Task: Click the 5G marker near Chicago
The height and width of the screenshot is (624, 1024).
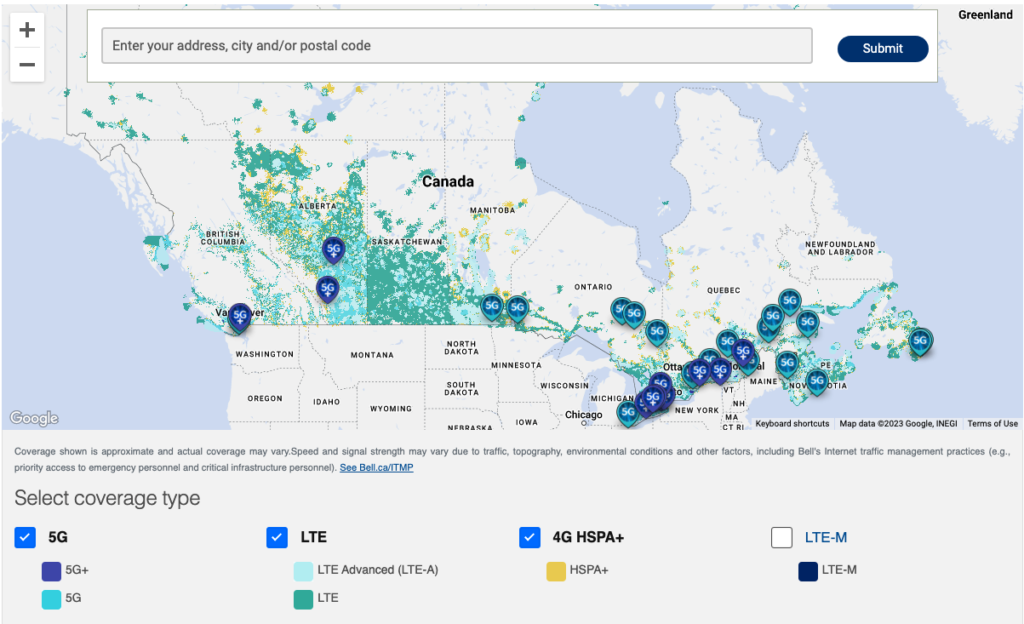Action: tap(628, 411)
